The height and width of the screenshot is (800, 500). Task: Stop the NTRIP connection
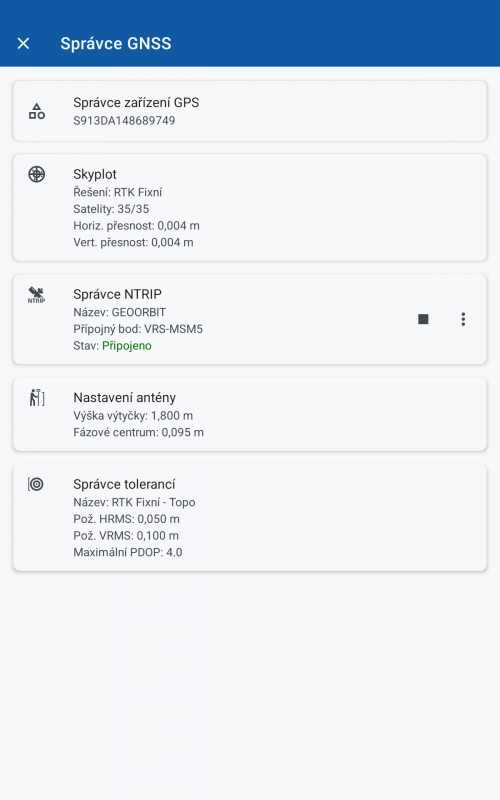[423, 319]
